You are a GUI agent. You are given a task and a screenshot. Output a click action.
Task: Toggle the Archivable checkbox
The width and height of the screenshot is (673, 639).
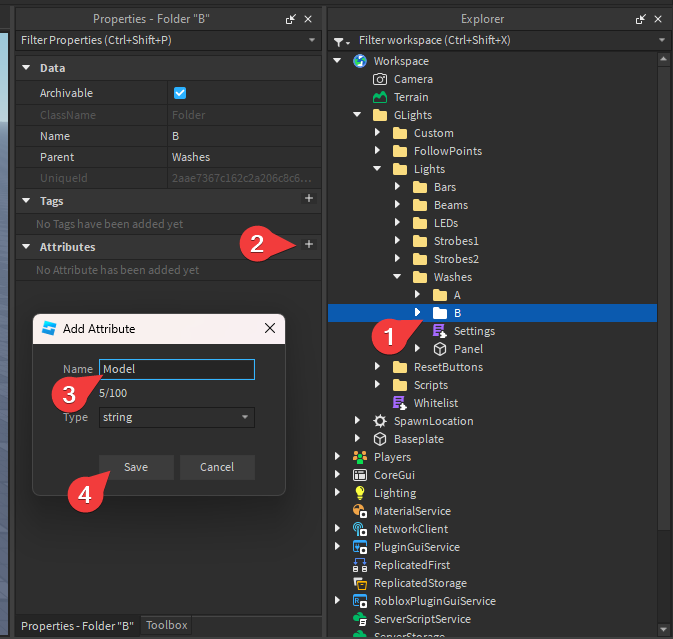tap(180, 93)
